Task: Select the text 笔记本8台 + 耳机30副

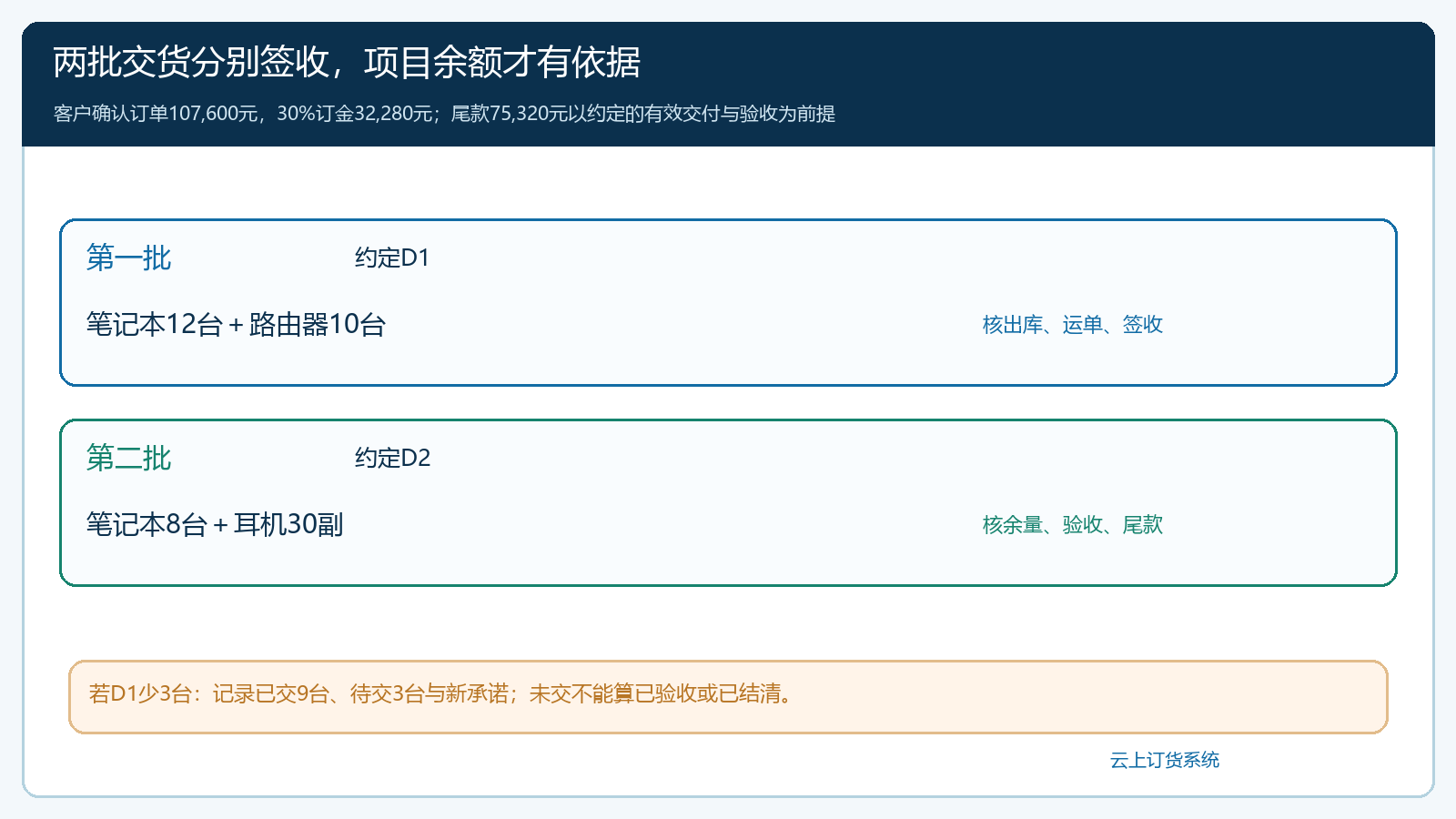Action: [x=215, y=524]
